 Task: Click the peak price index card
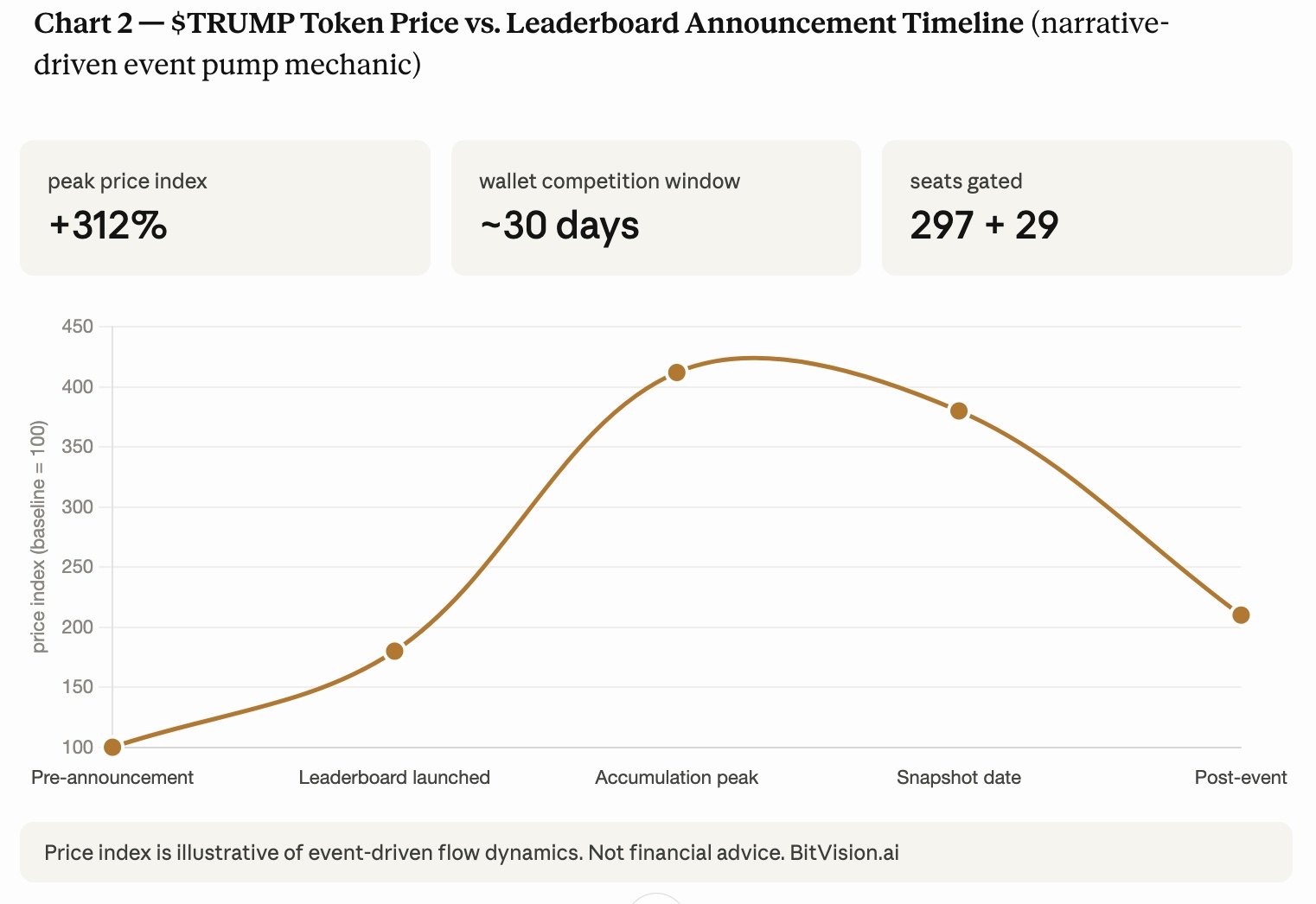(225, 207)
